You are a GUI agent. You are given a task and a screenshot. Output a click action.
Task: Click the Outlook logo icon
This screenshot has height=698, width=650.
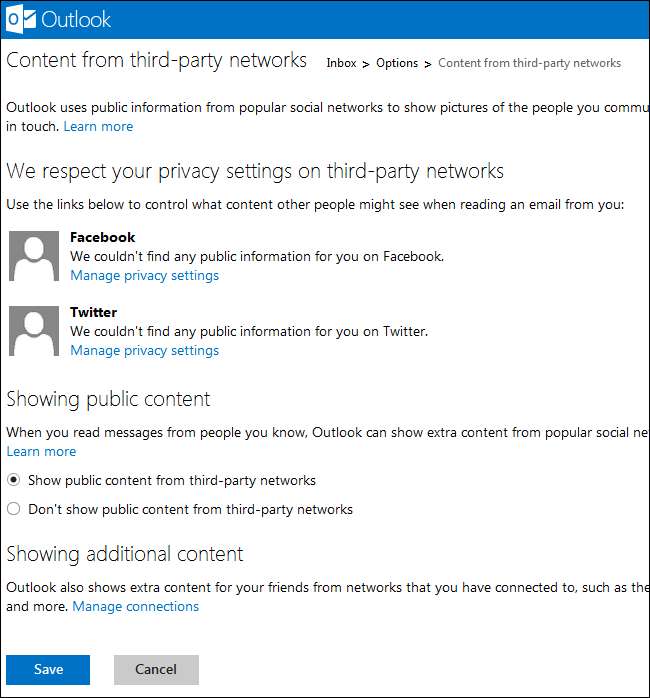click(x=22, y=19)
